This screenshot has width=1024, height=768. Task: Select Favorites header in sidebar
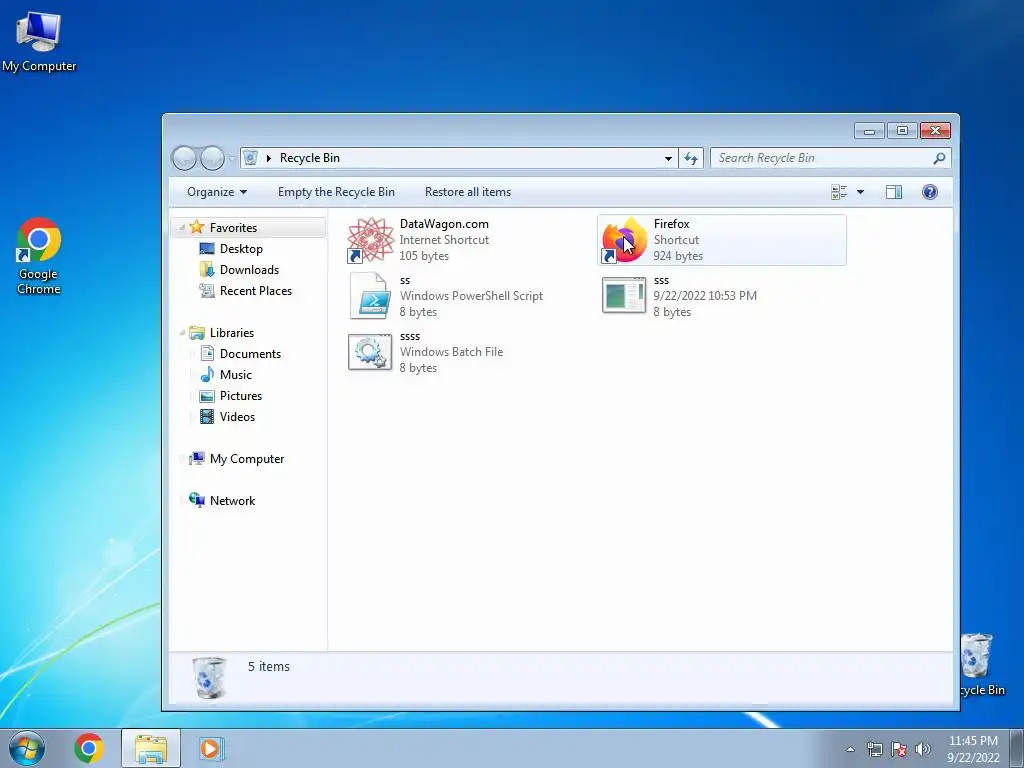(233, 228)
